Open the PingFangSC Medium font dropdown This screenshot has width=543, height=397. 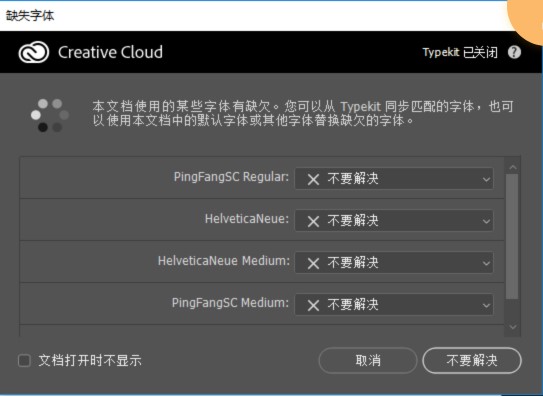pos(394,305)
